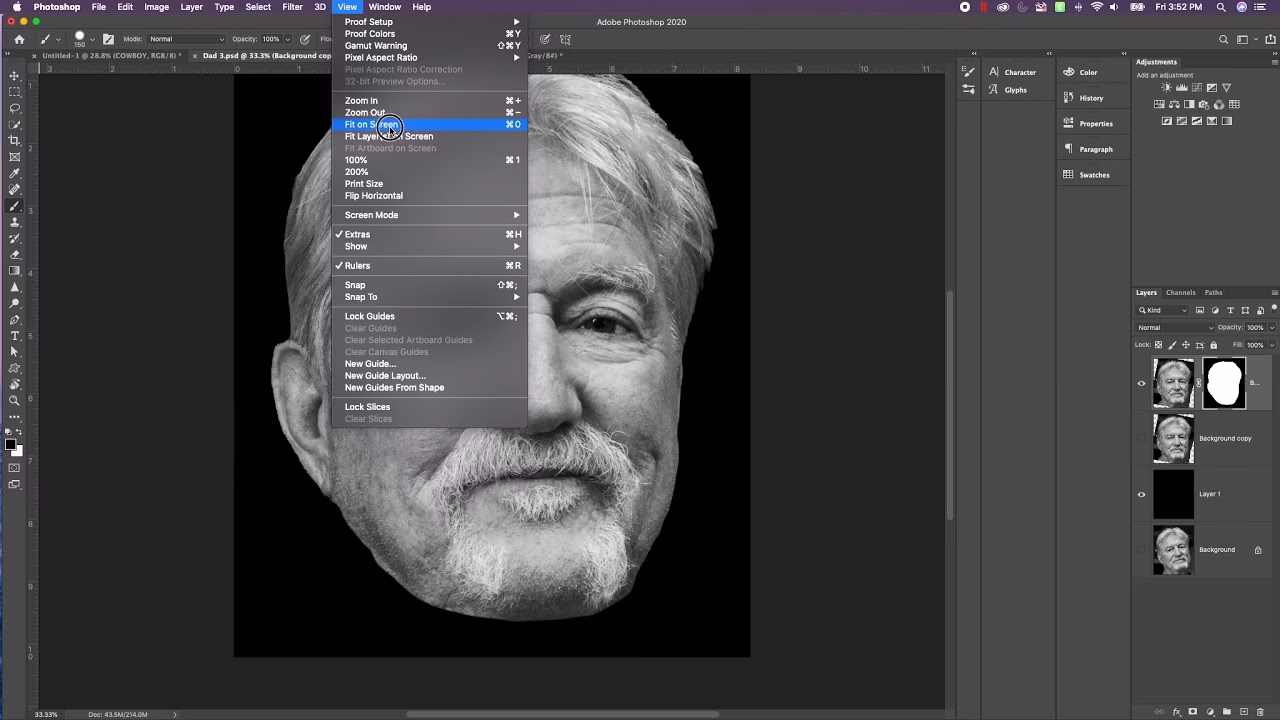The height and width of the screenshot is (720, 1280).
Task: Pick the Eyedropper tool
Action: (14, 173)
